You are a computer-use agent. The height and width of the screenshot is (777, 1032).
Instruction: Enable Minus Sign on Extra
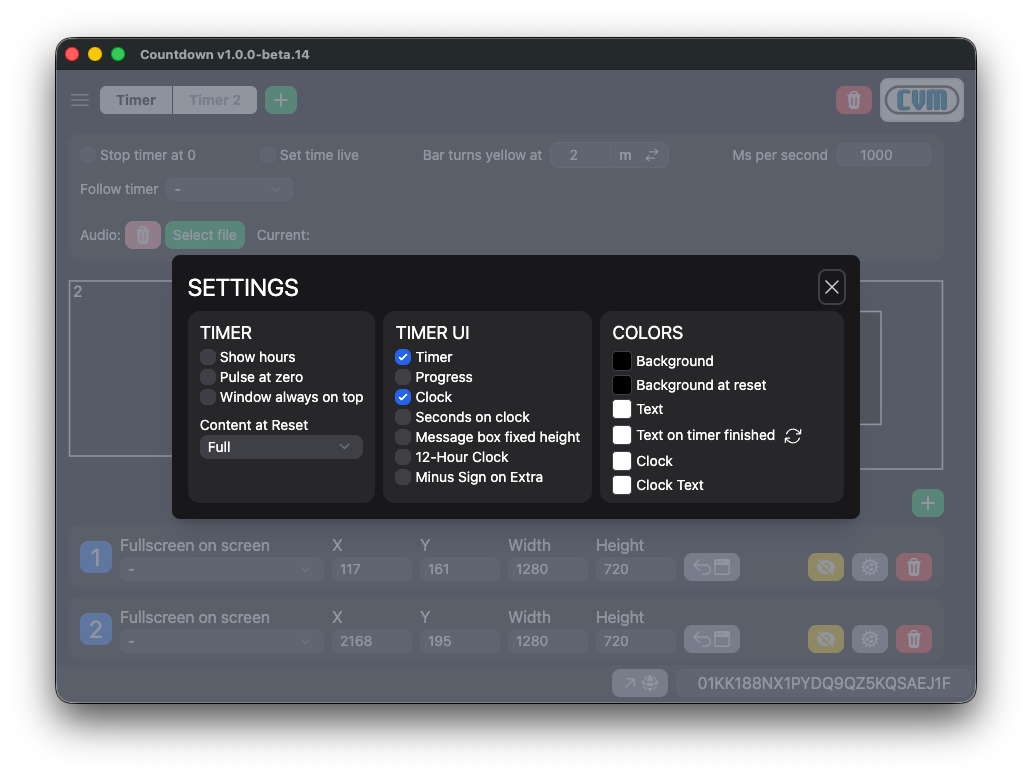coord(403,477)
